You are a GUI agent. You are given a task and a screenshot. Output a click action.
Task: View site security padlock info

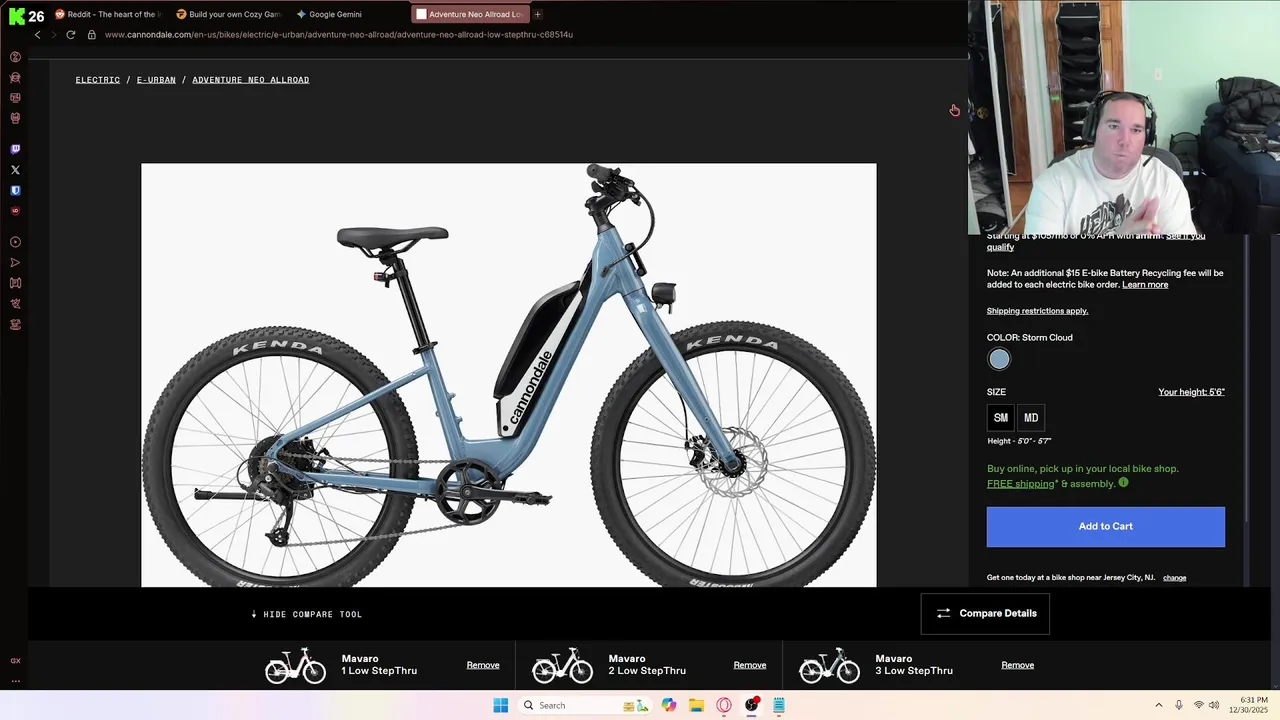tap(91, 34)
